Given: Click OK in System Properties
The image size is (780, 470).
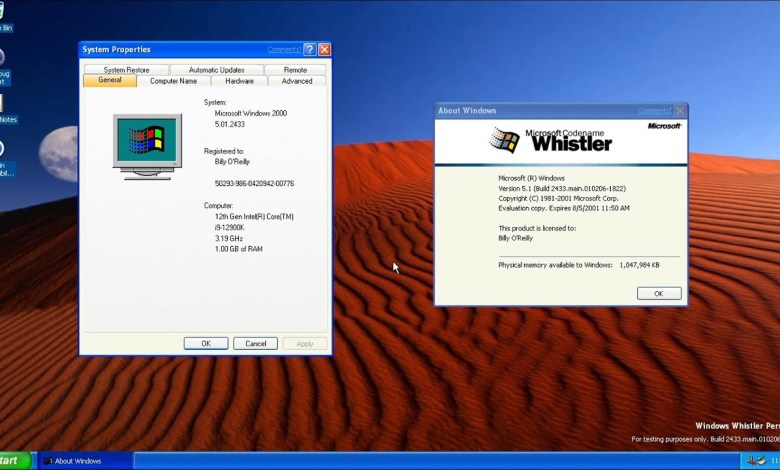Looking at the screenshot, I should [x=206, y=343].
